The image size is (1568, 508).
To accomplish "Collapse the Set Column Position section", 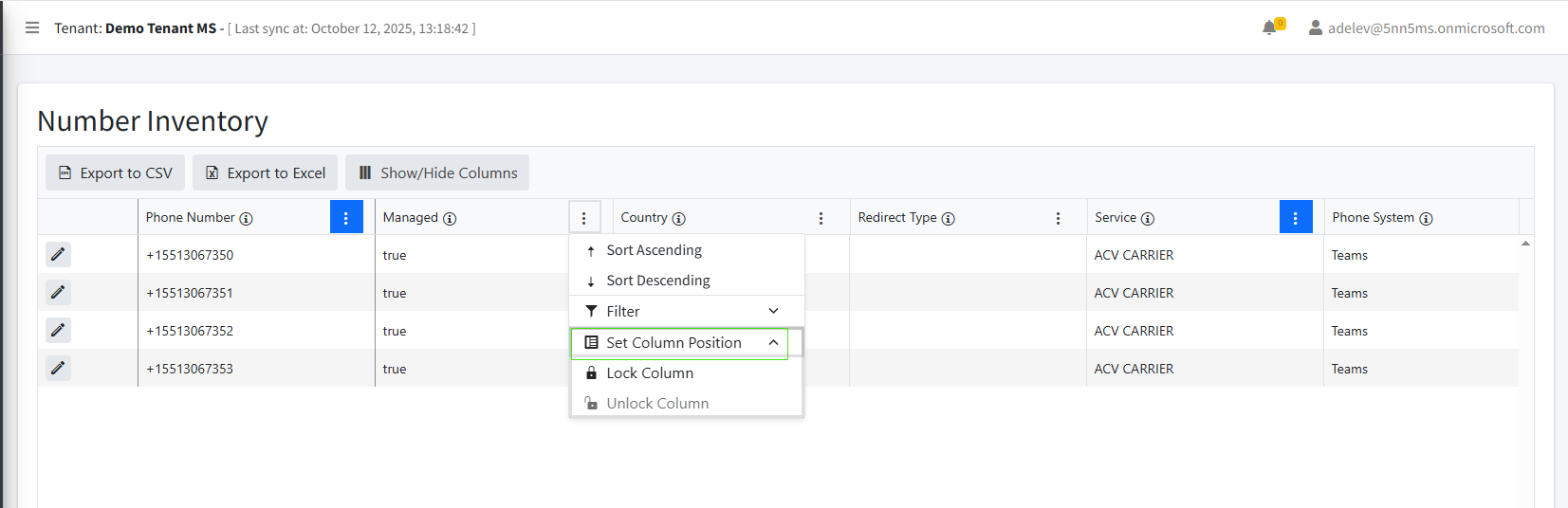I will click(773, 342).
